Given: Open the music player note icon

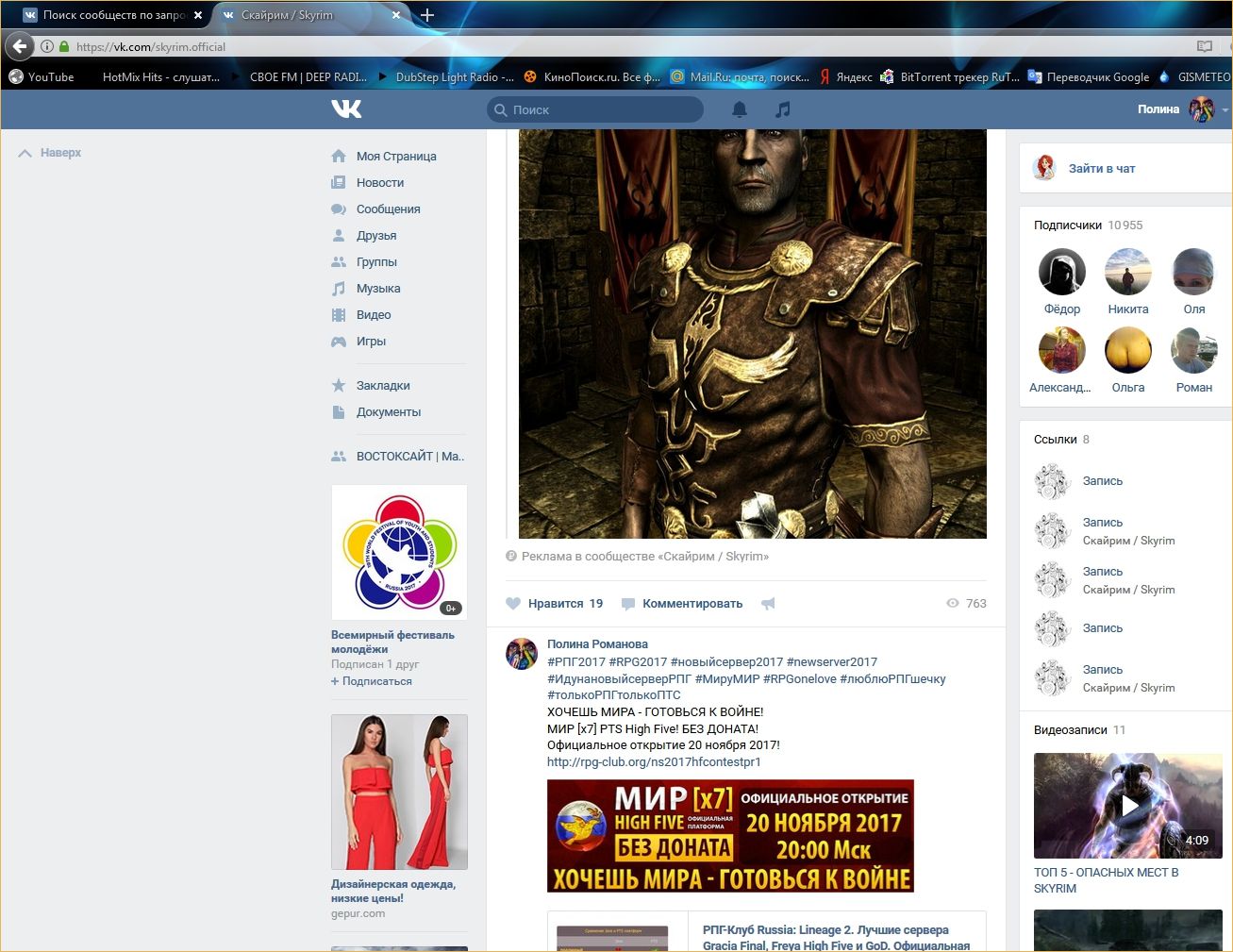Looking at the screenshot, I should click(782, 109).
